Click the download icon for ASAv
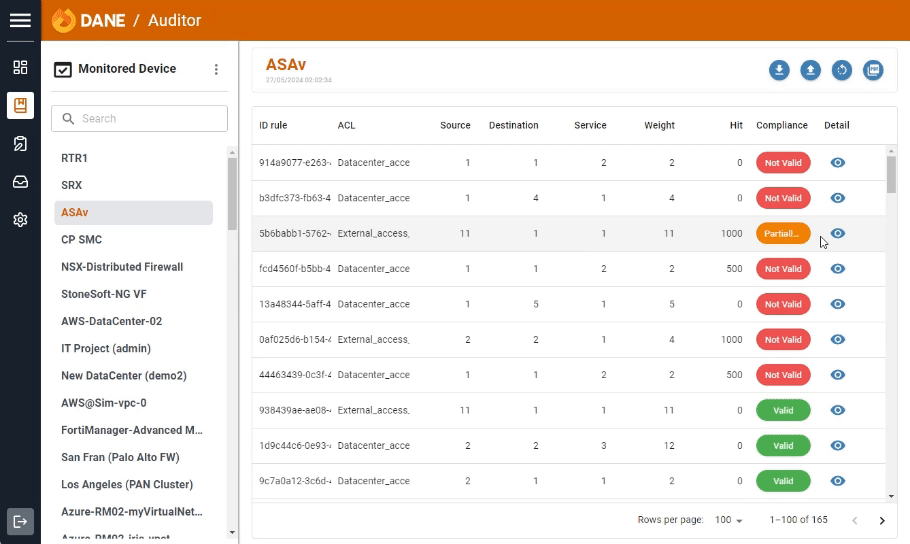Screen dimensions: 910x544 point(779,70)
